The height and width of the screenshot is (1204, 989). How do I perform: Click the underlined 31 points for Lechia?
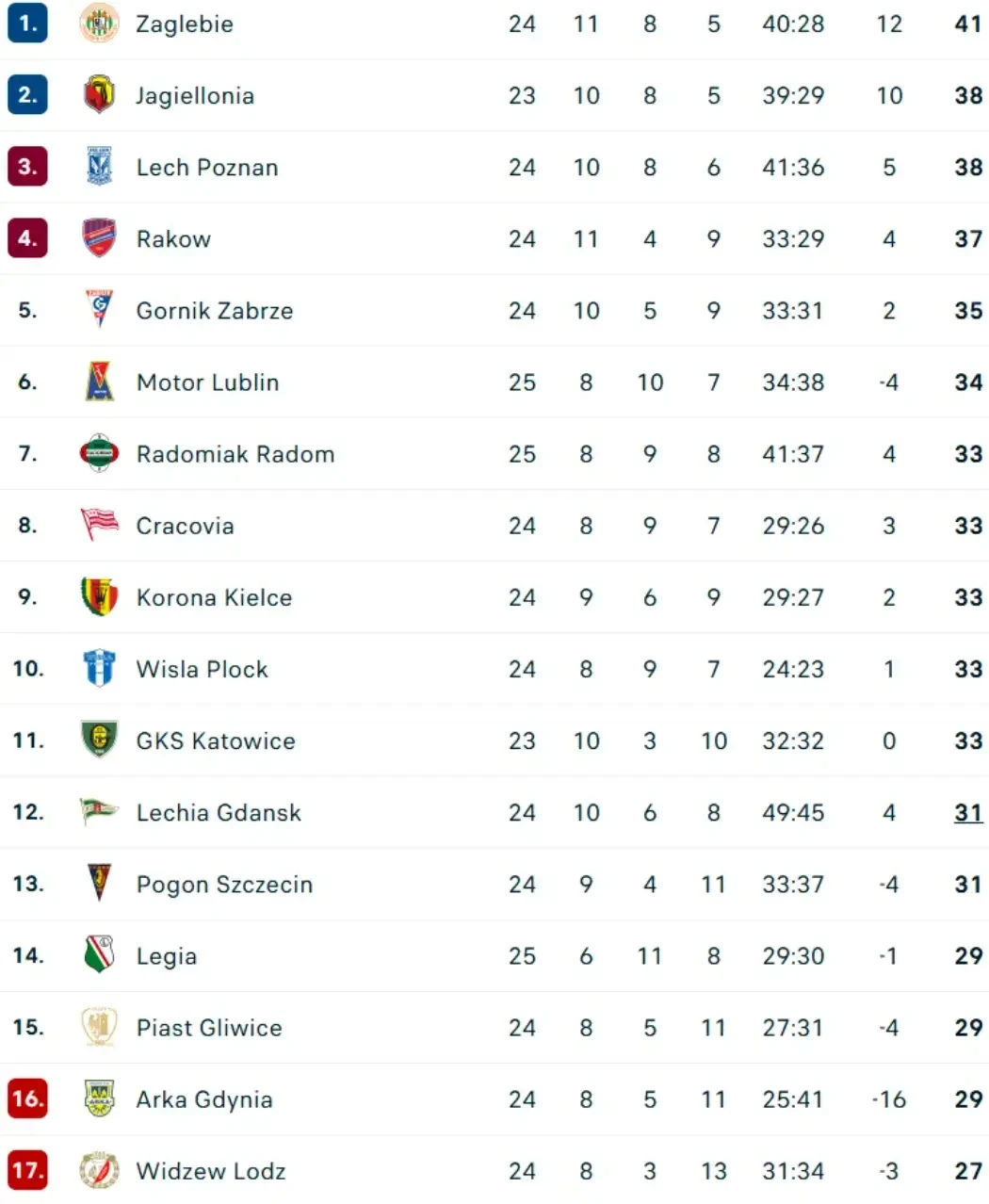click(968, 812)
